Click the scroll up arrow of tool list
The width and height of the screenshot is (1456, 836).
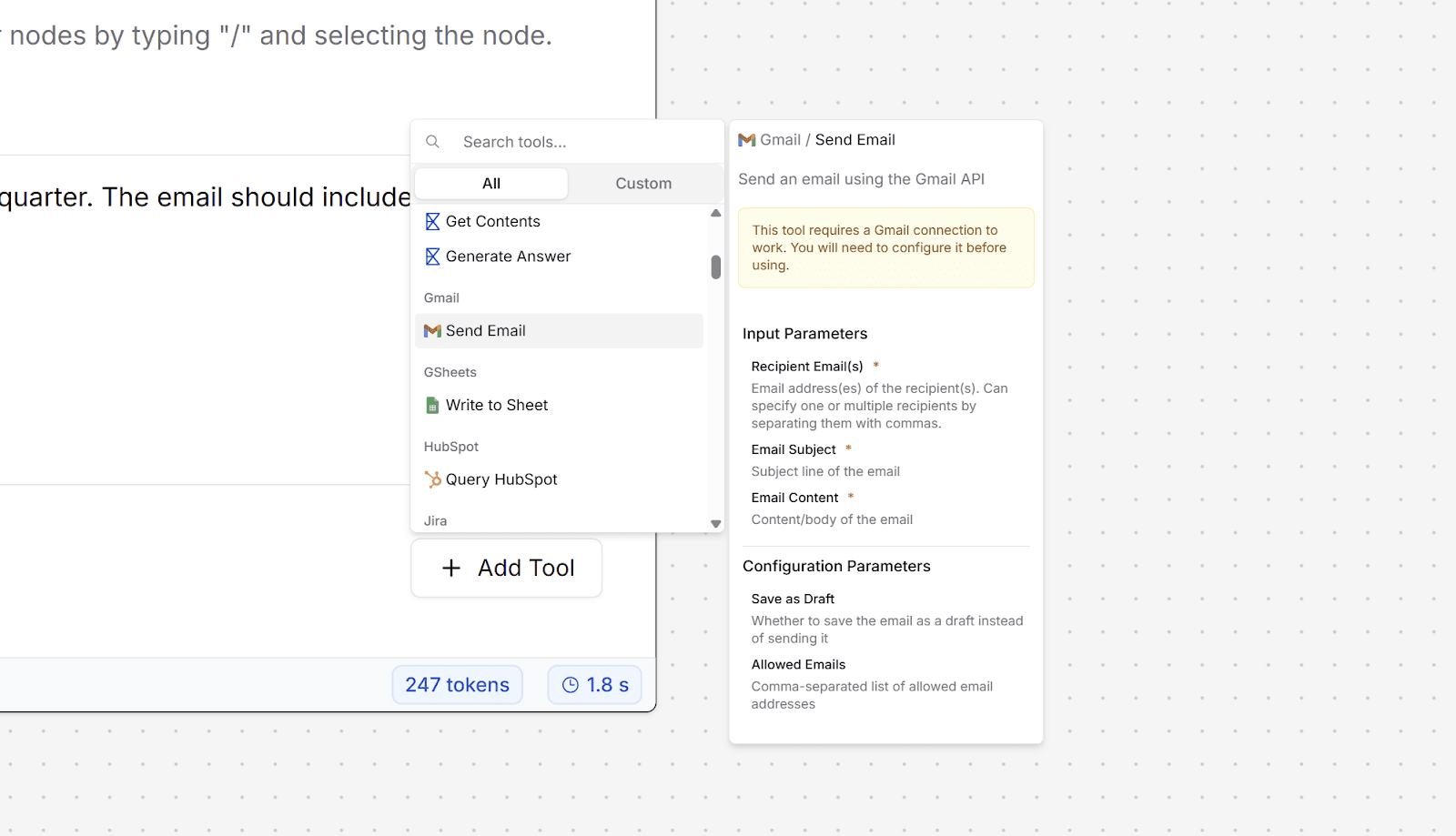(716, 214)
